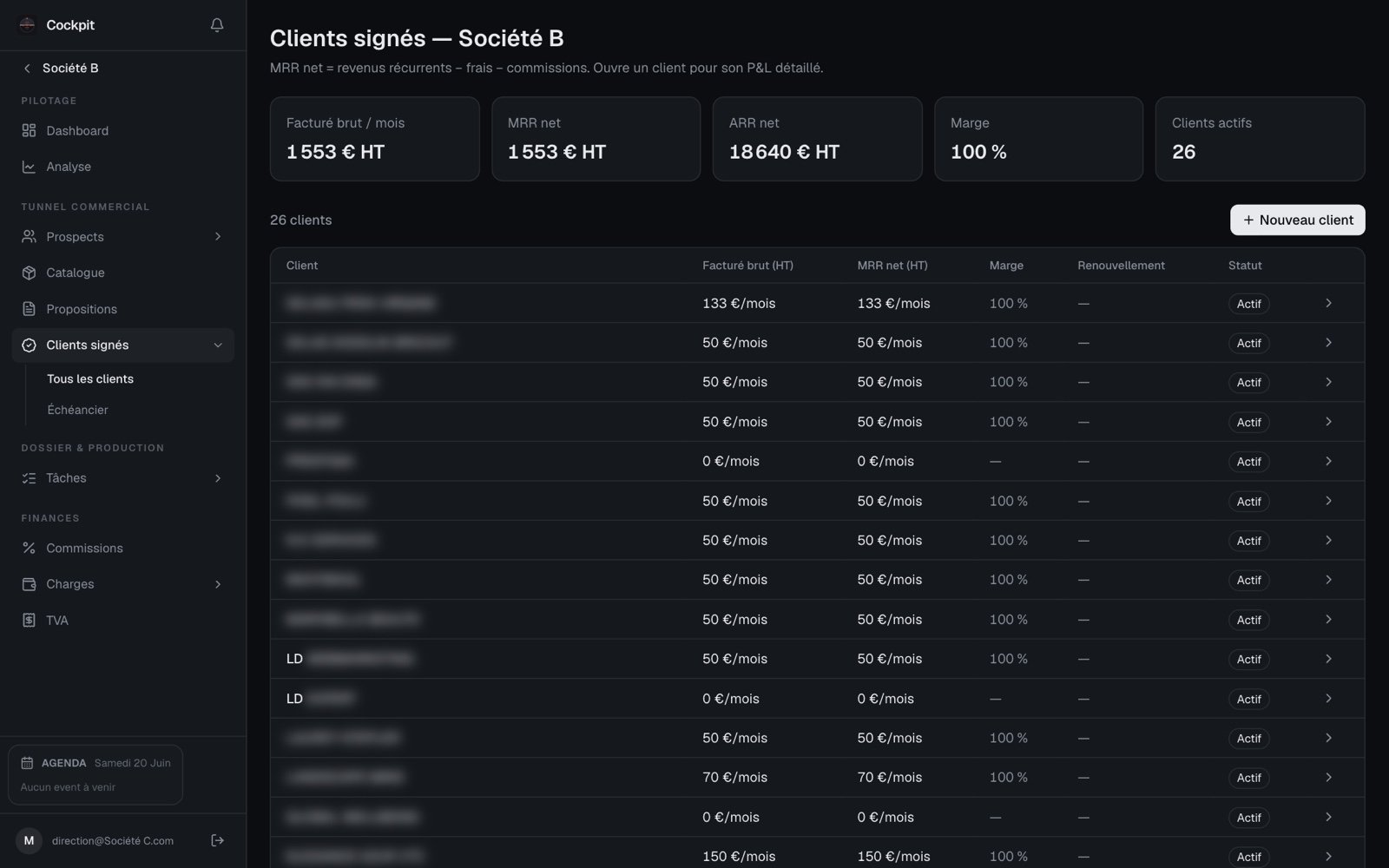
Task: Open Catalogue via its box icon
Action: pyautogui.click(x=29, y=273)
